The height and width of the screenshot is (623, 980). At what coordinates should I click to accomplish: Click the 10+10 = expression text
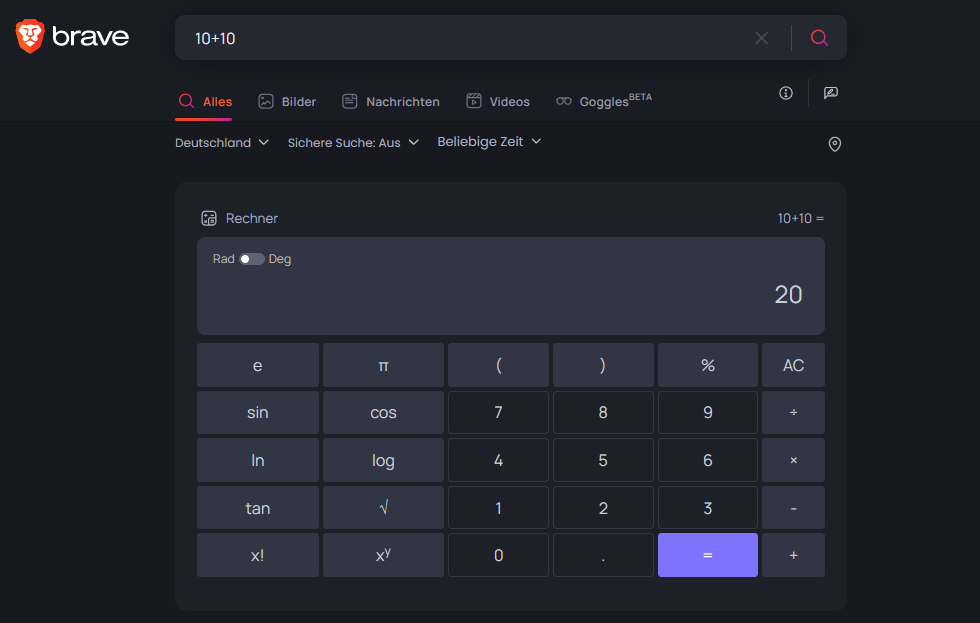tap(801, 218)
